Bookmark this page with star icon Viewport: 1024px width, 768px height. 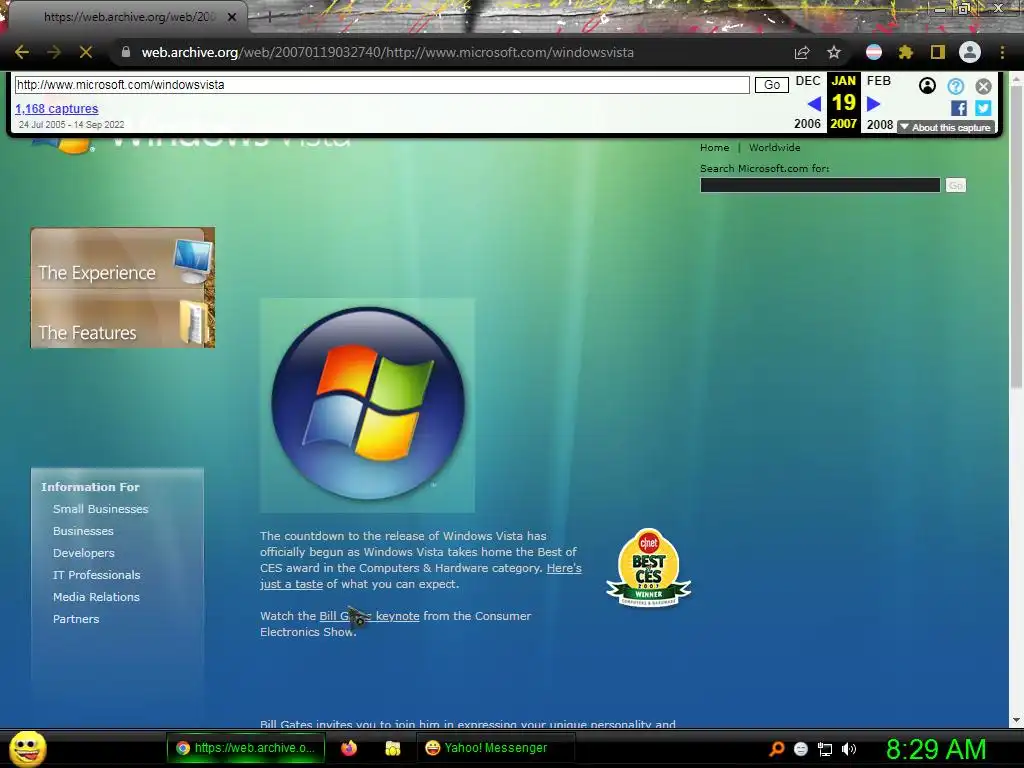pyautogui.click(x=834, y=52)
